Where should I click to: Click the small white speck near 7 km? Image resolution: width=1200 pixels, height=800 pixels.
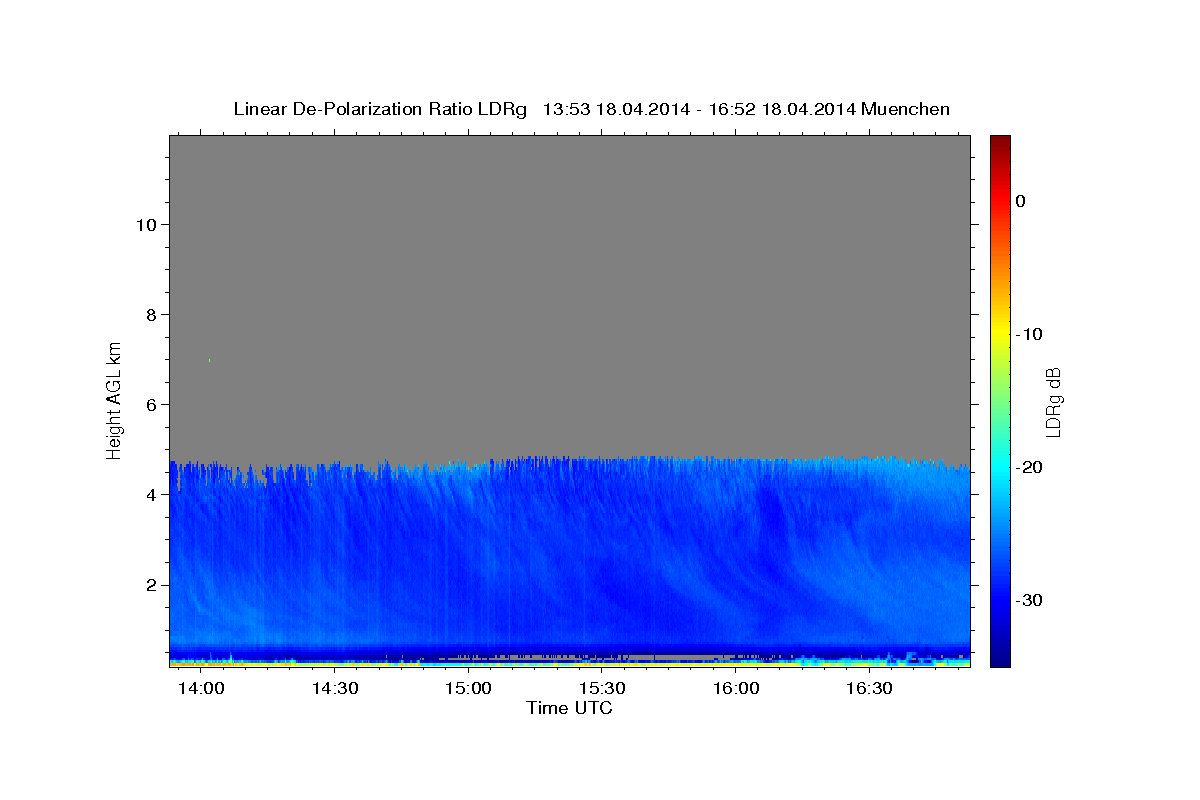pyautogui.click(x=209, y=360)
